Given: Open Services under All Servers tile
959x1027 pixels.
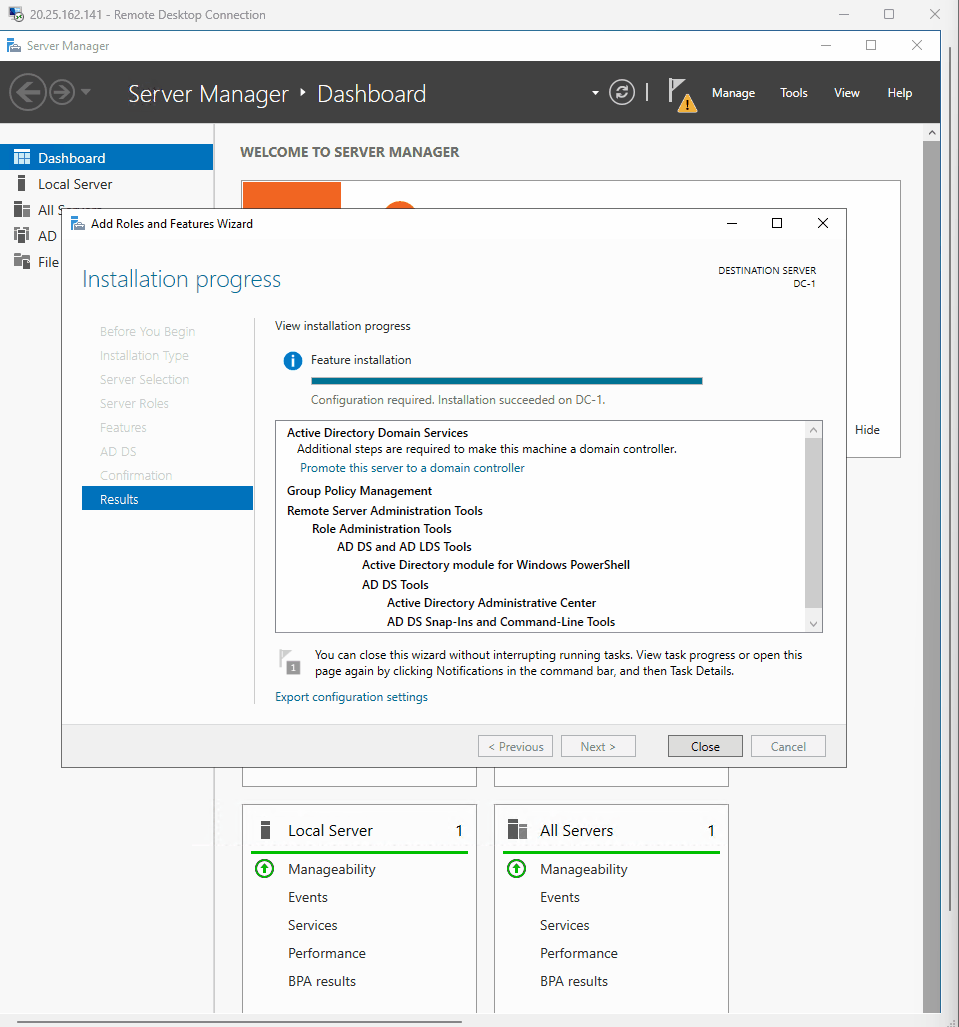Looking at the screenshot, I should click(565, 925).
